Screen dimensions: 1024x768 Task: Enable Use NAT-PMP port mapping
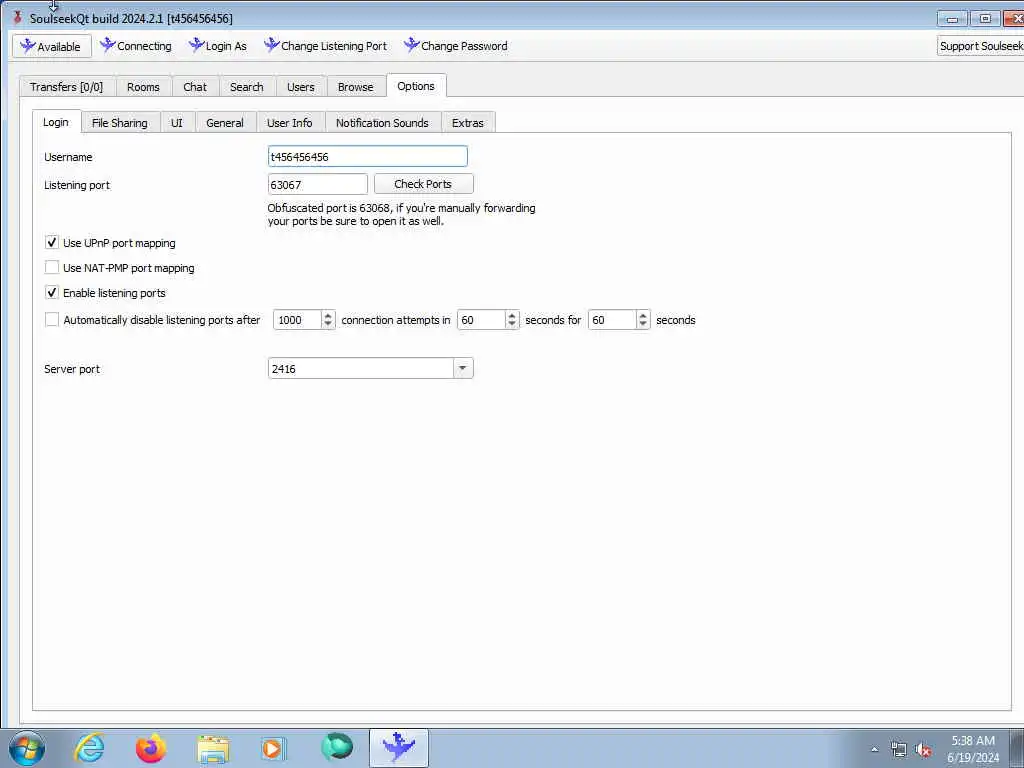point(52,268)
